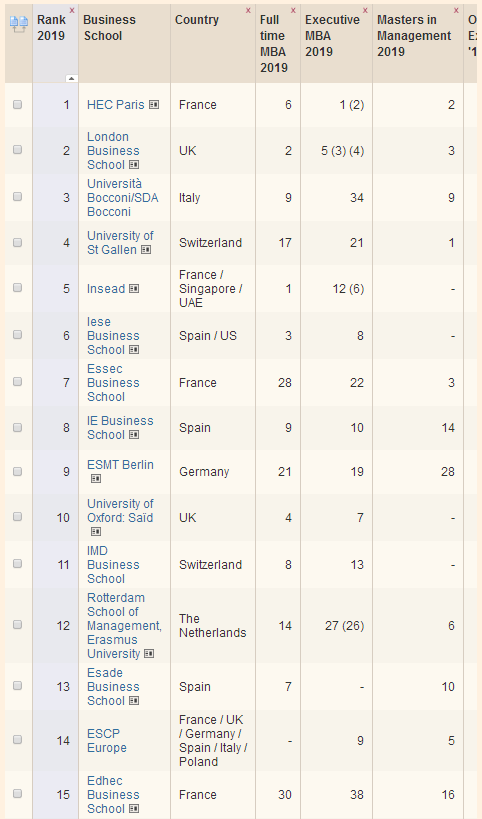Remove the Full time MBA 2019 column
The width and height of the screenshot is (482, 819).
point(293,10)
